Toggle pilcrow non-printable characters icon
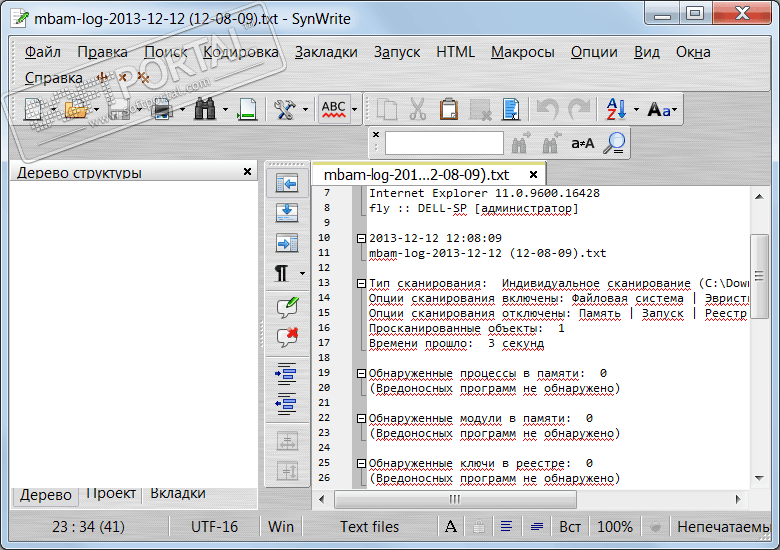Viewport: 780px width, 550px height. [282, 273]
